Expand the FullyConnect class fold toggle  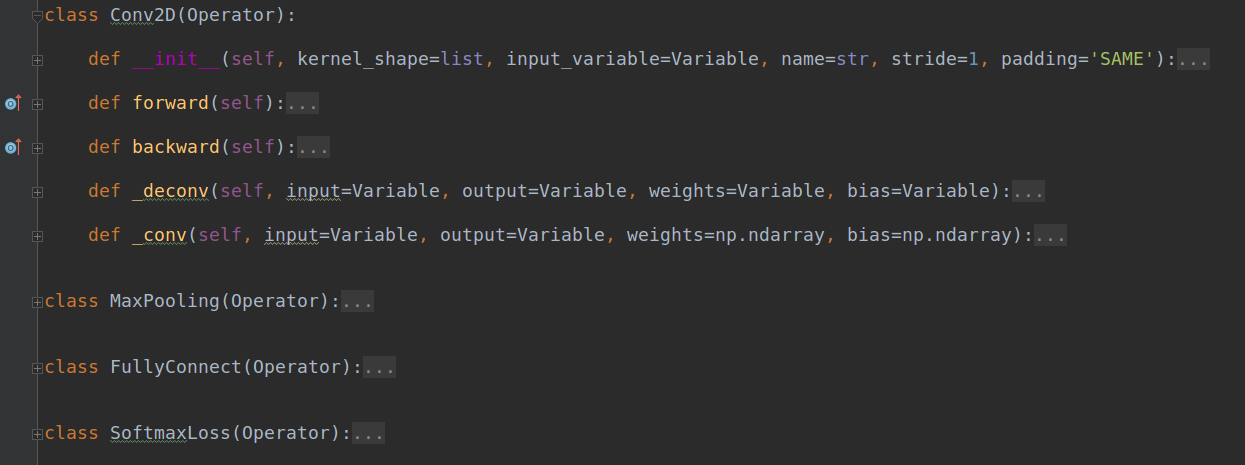click(37, 367)
